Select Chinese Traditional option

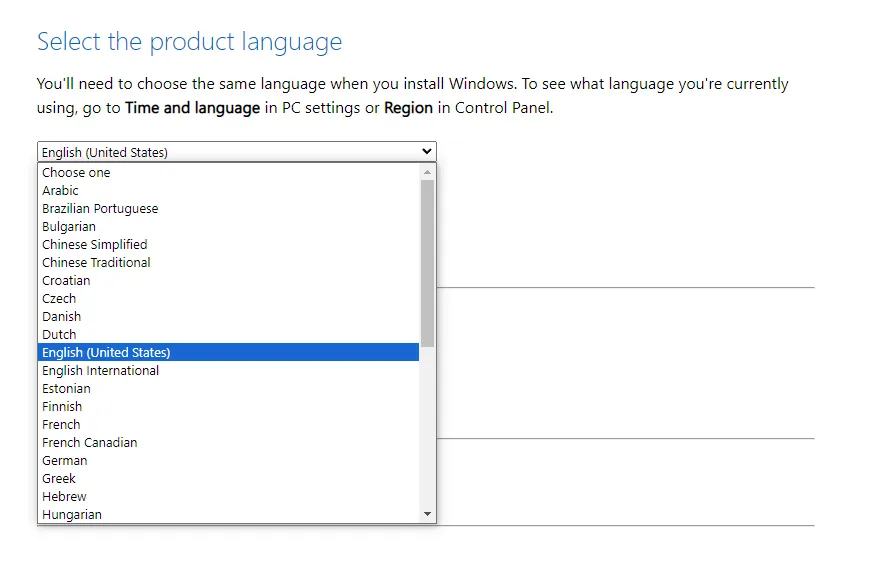pyautogui.click(x=228, y=262)
